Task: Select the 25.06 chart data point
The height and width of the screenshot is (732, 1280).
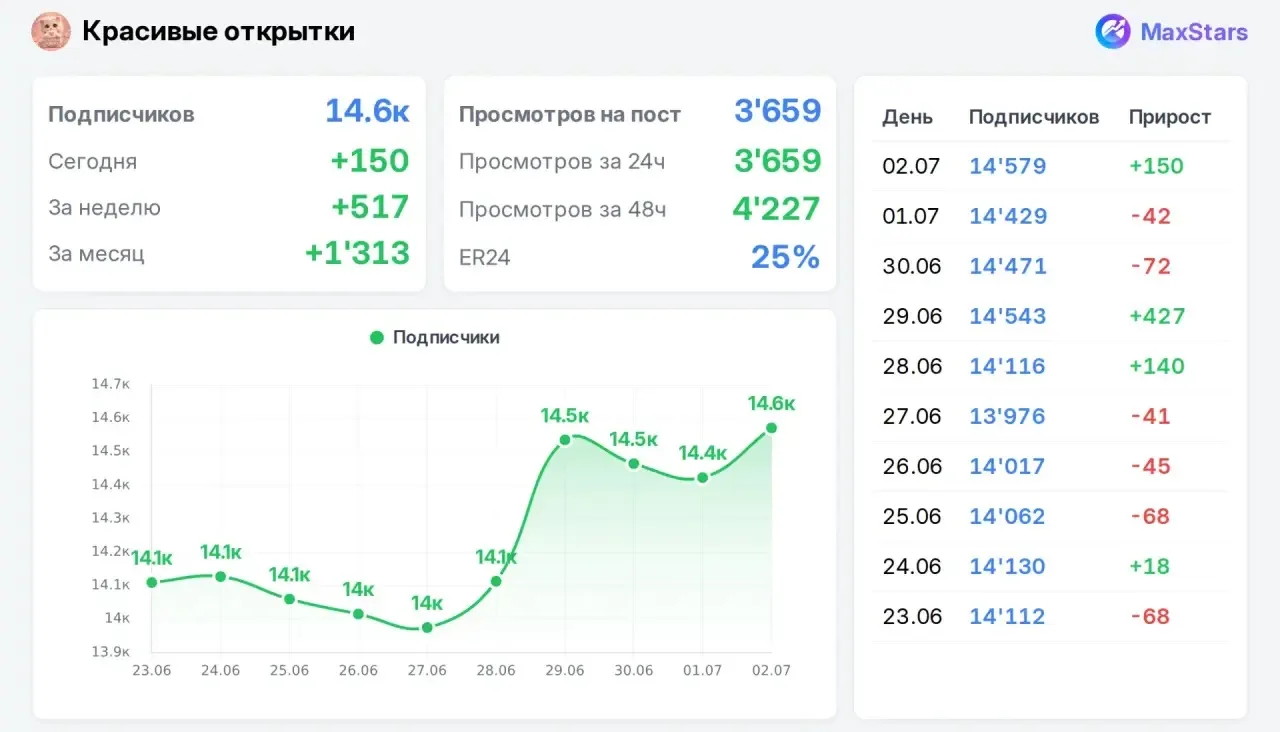Action: (289, 599)
